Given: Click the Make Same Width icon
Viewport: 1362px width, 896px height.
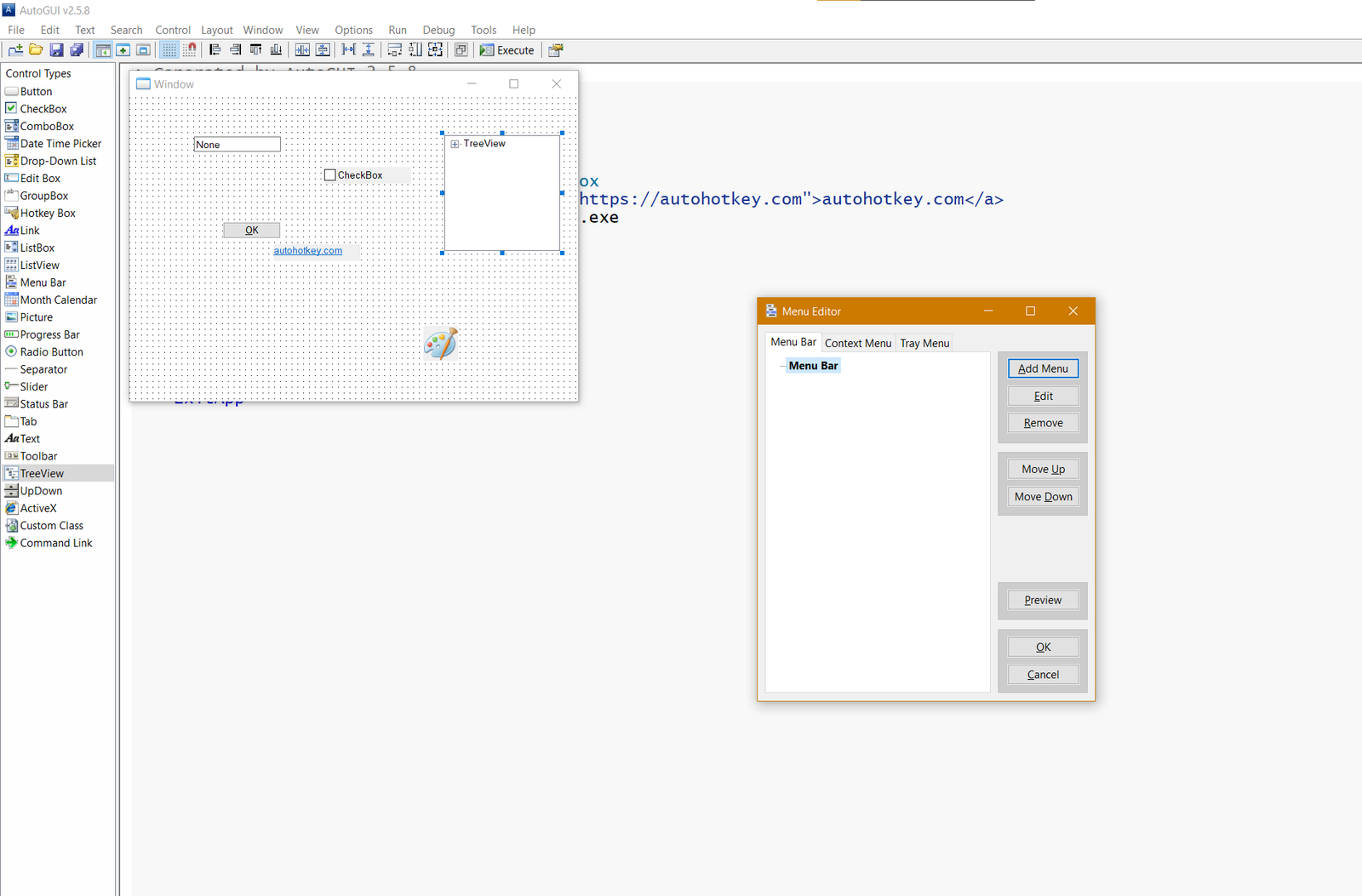Looking at the screenshot, I should (x=394, y=50).
